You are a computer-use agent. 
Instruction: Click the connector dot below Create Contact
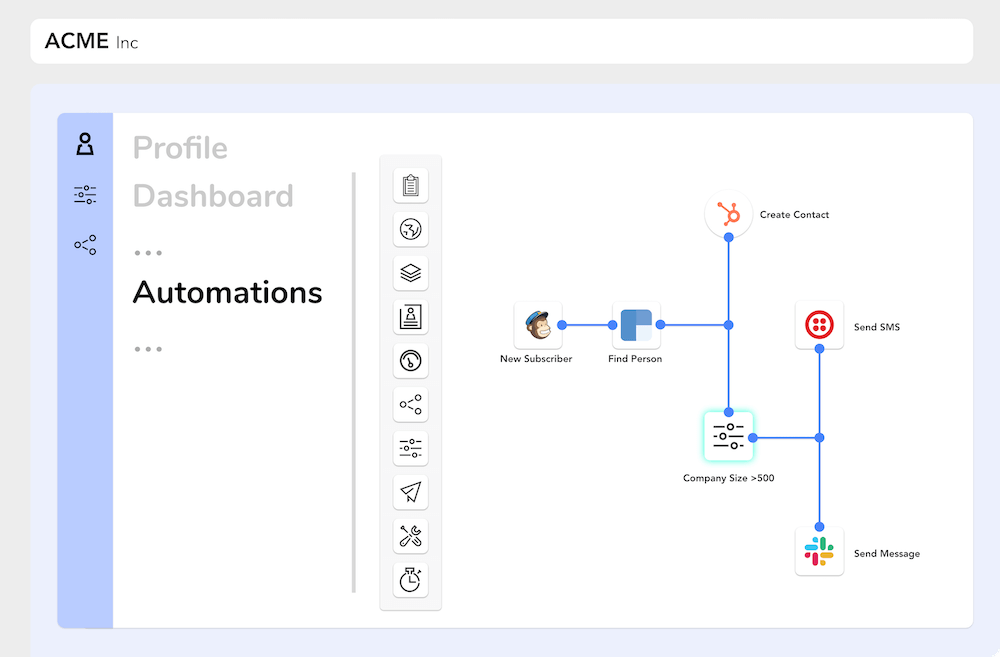728,237
